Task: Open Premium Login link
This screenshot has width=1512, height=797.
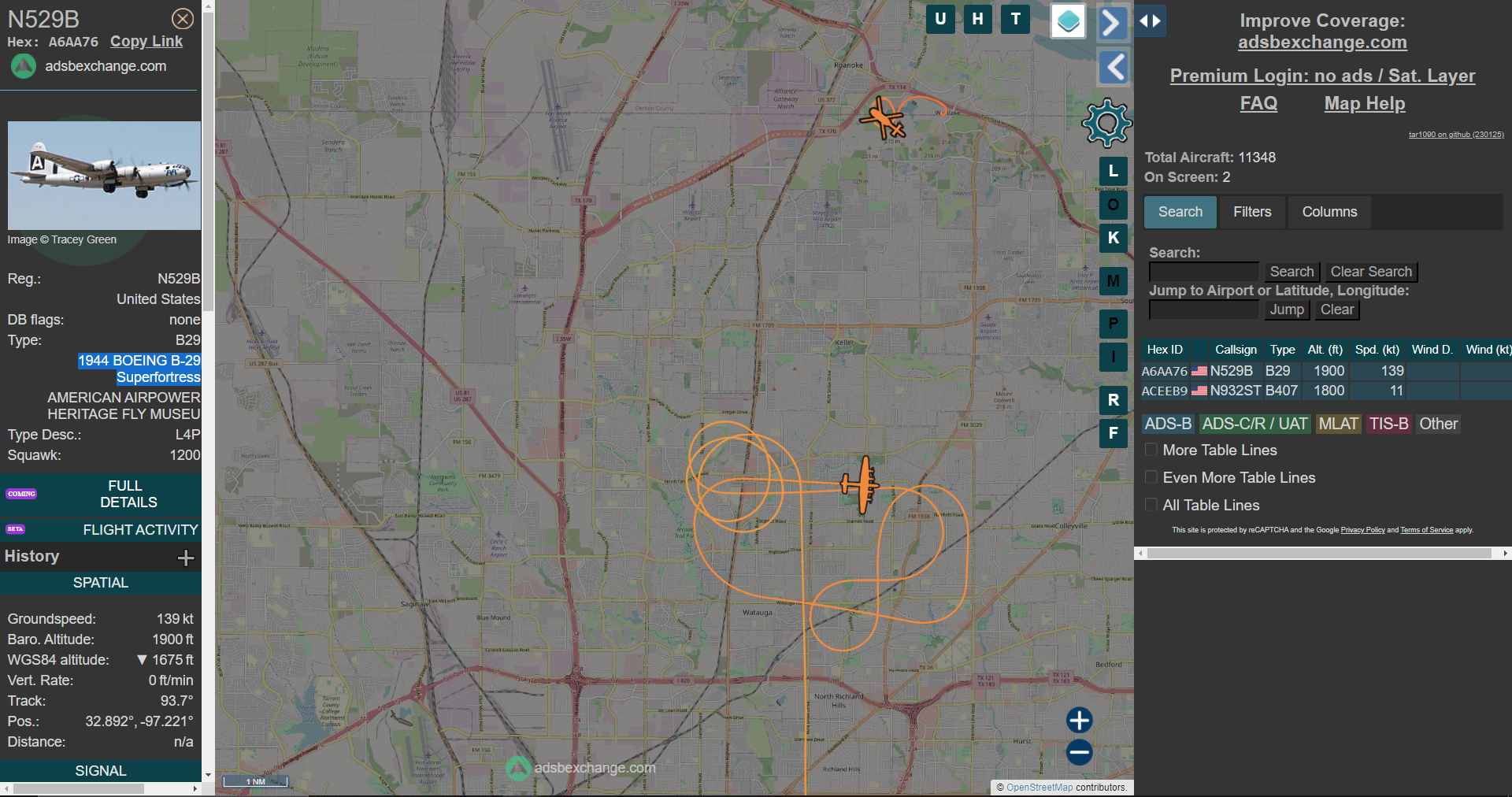Action: click(x=1322, y=76)
